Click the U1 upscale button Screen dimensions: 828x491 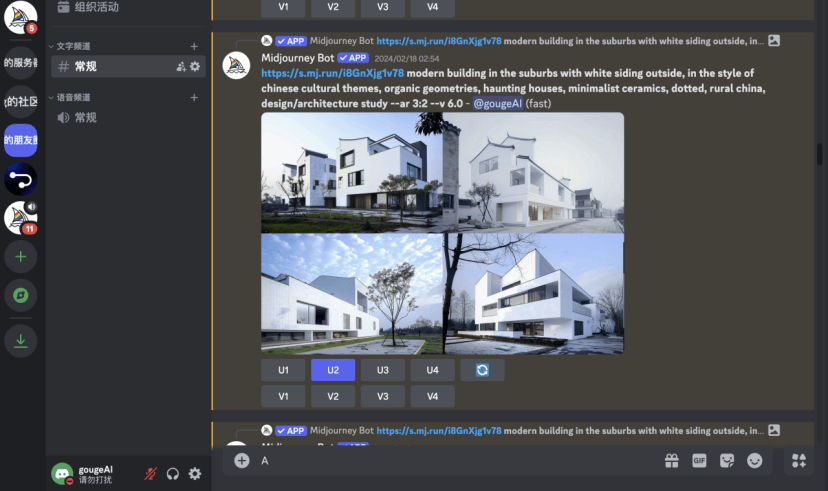point(283,370)
